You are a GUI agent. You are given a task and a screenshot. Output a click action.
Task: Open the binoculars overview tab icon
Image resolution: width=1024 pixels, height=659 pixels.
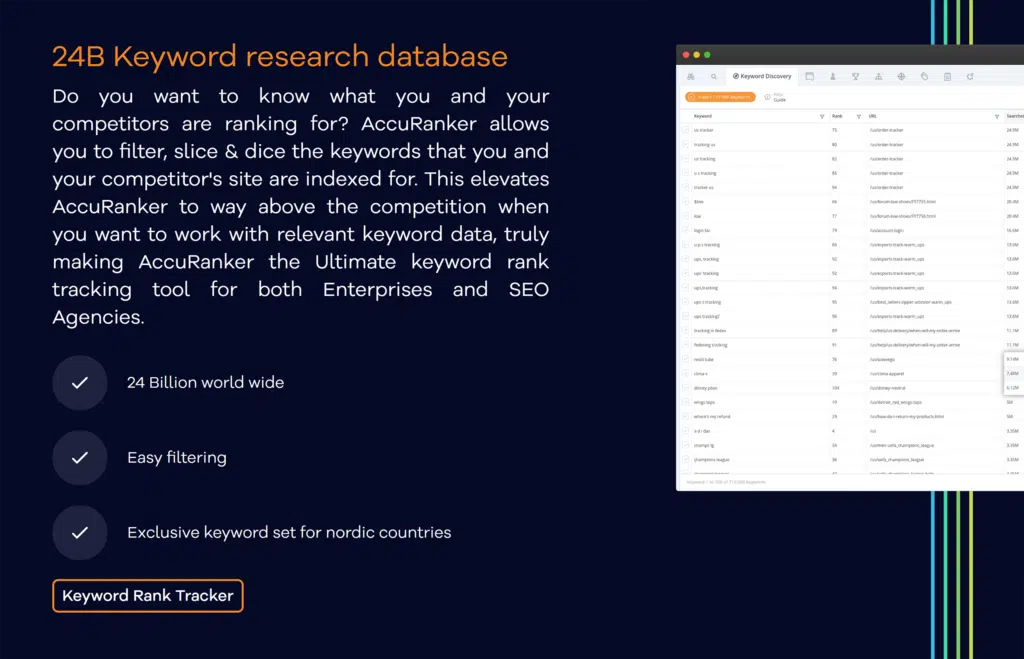point(690,76)
